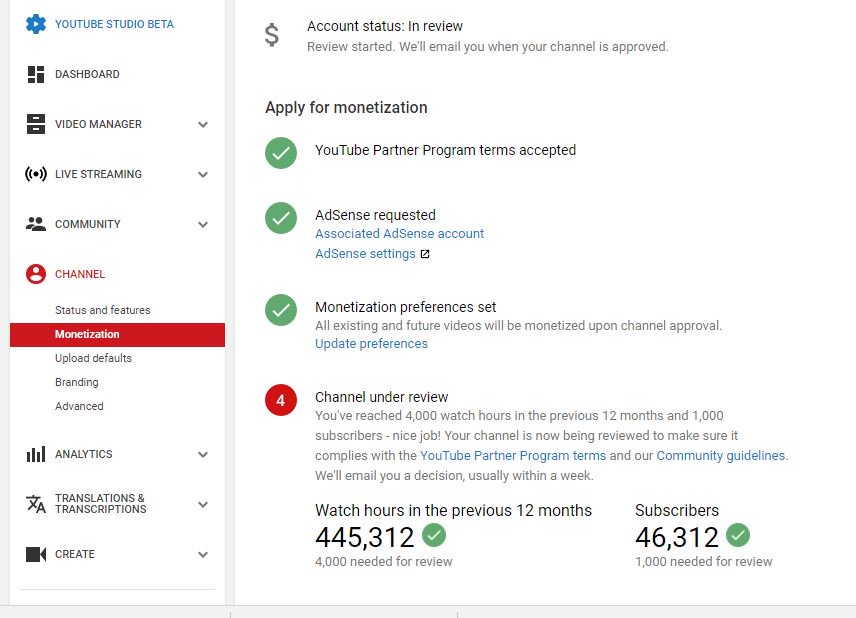This screenshot has width=856, height=618.
Task: Click 'Watch hours in the previous 12 months' label
Action: [454, 510]
